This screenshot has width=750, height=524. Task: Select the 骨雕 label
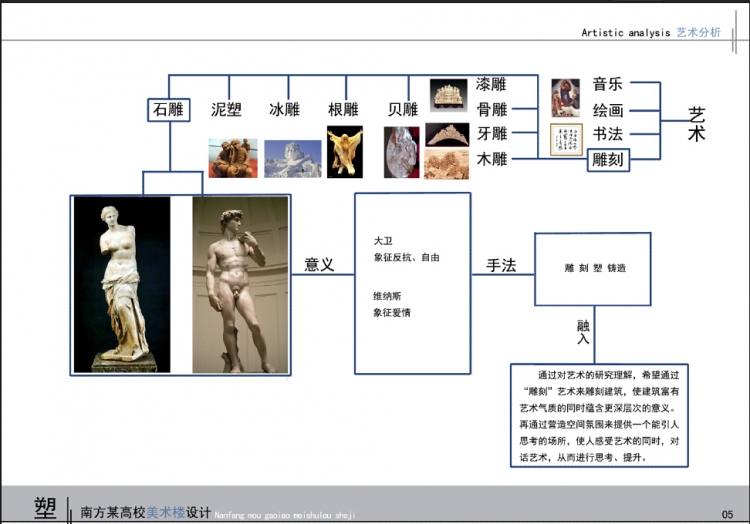point(492,109)
